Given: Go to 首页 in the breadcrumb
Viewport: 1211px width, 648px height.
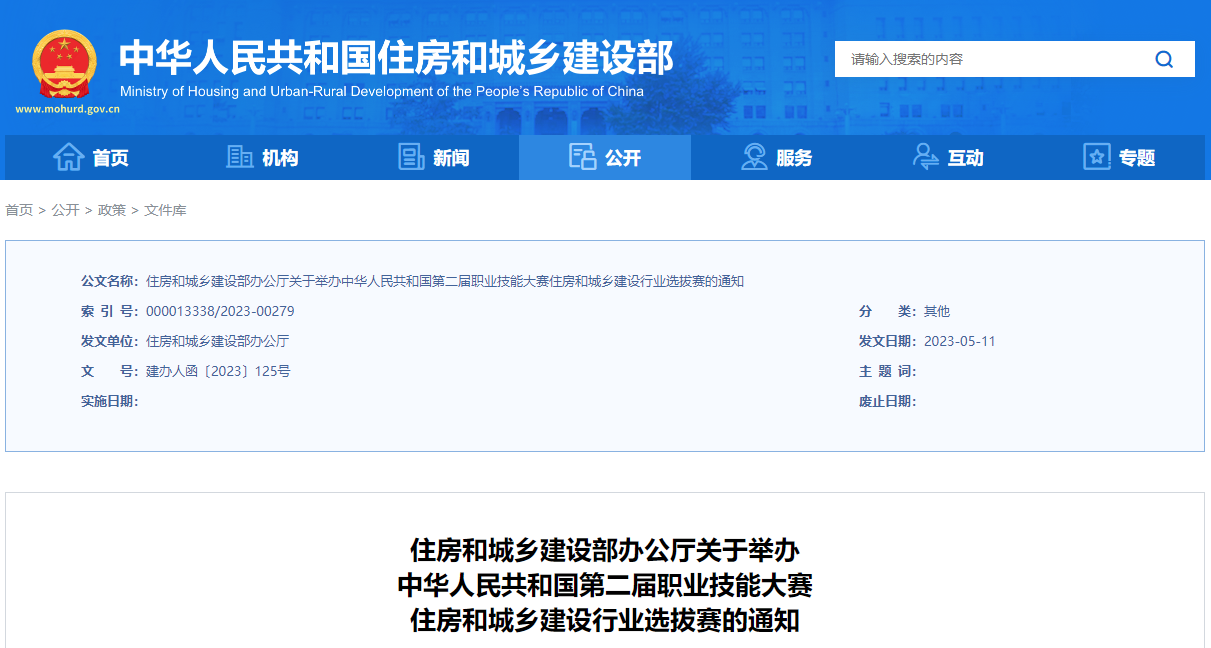Looking at the screenshot, I should [x=19, y=210].
